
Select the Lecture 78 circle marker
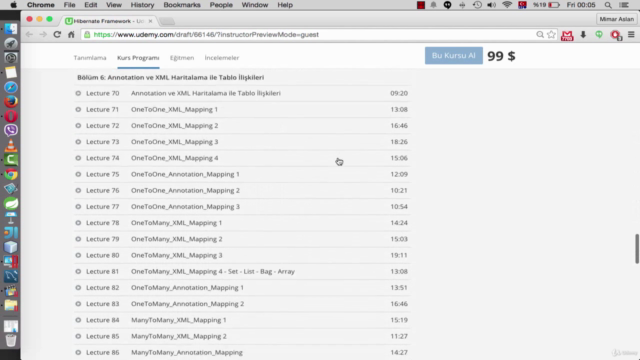click(78, 223)
